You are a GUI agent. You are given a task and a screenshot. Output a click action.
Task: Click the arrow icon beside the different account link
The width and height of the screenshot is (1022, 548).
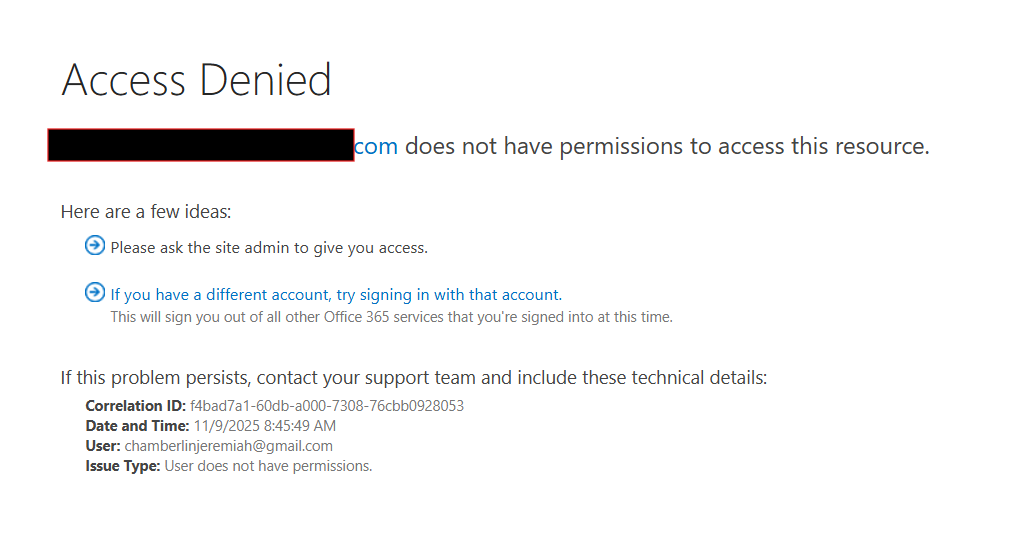tap(95, 292)
